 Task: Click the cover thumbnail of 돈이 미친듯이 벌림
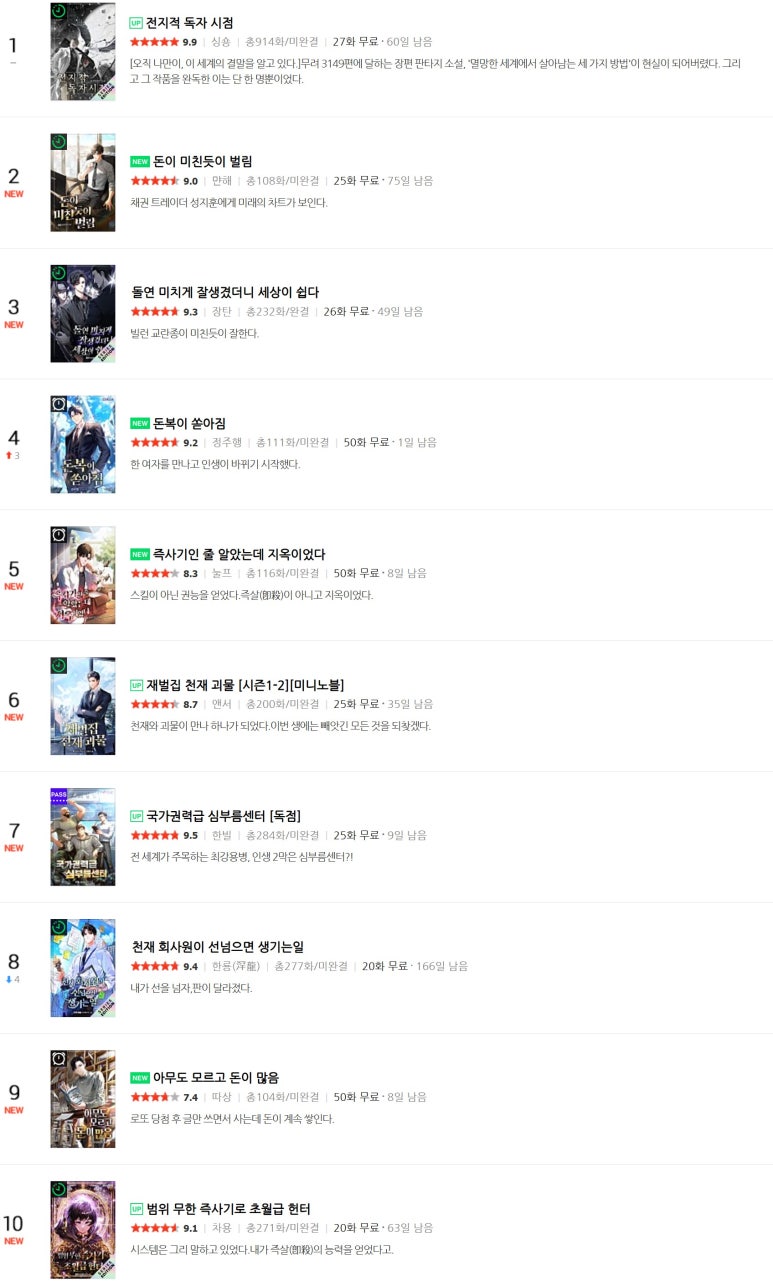click(83, 183)
